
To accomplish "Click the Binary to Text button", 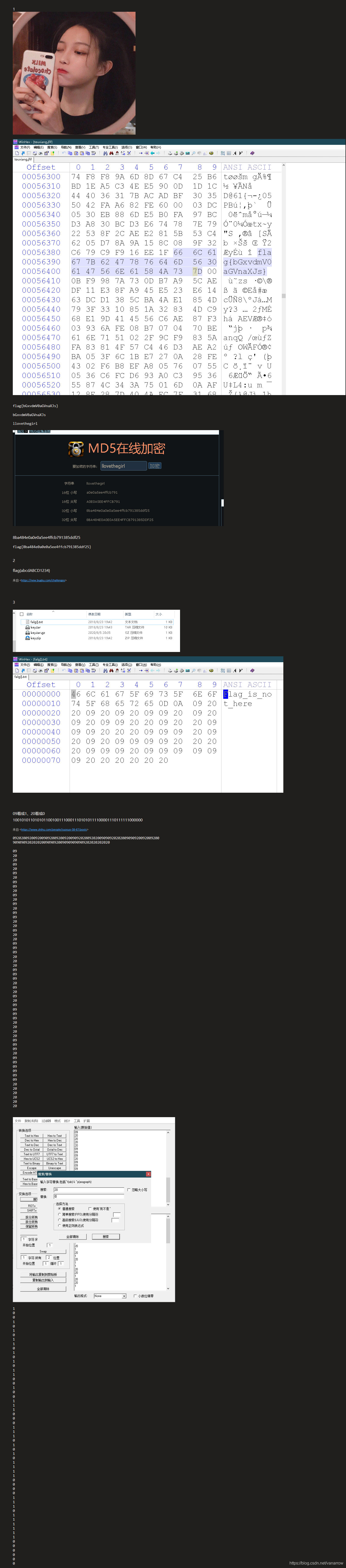I will (55, 1163).
